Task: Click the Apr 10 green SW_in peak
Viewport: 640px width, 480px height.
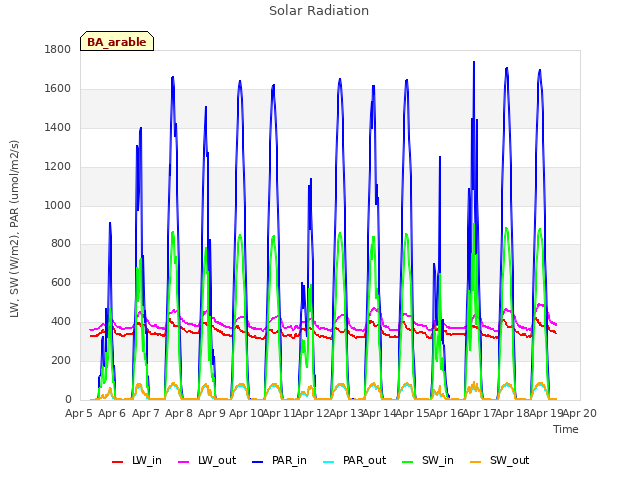Action: click(240, 236)
